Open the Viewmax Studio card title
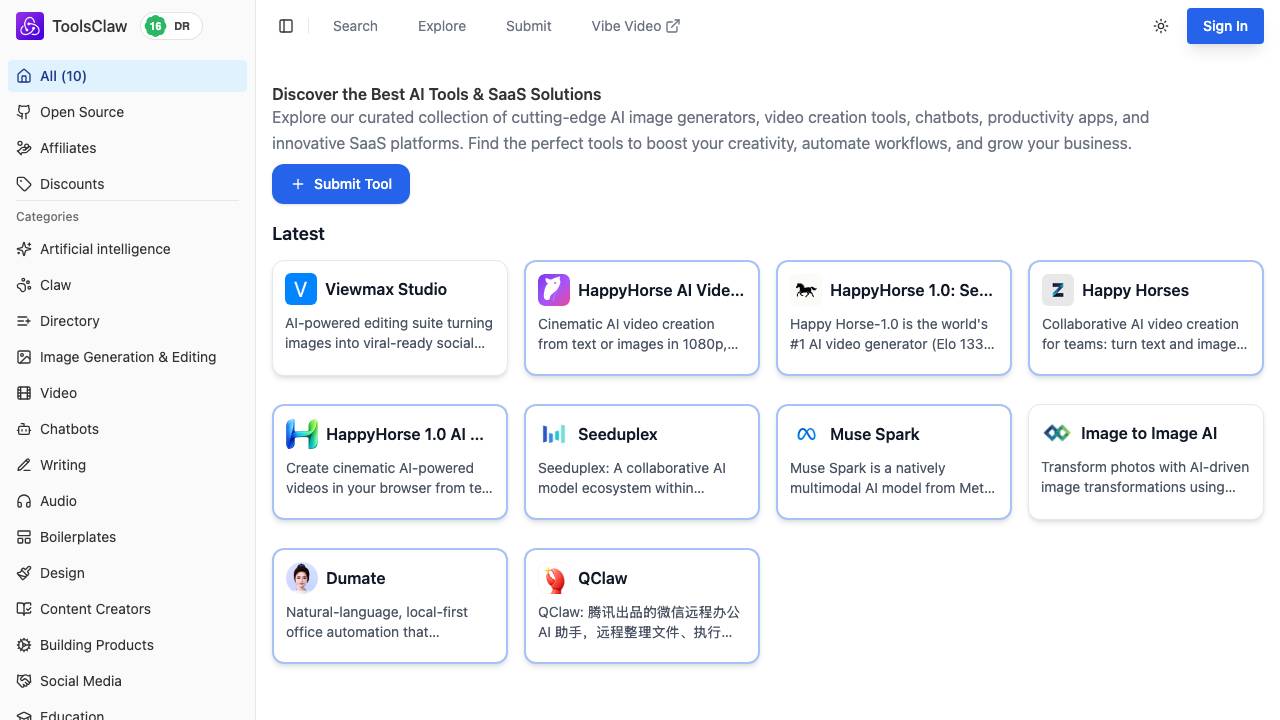The width and height of the screenshot is (1280, 720). 386,289
